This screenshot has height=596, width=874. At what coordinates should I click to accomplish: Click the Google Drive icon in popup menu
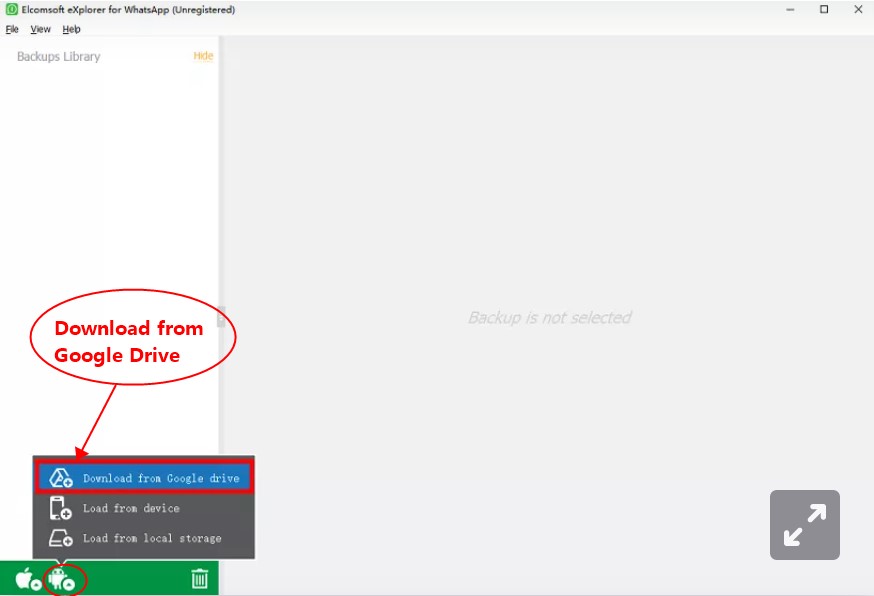(x=61, y=478)
